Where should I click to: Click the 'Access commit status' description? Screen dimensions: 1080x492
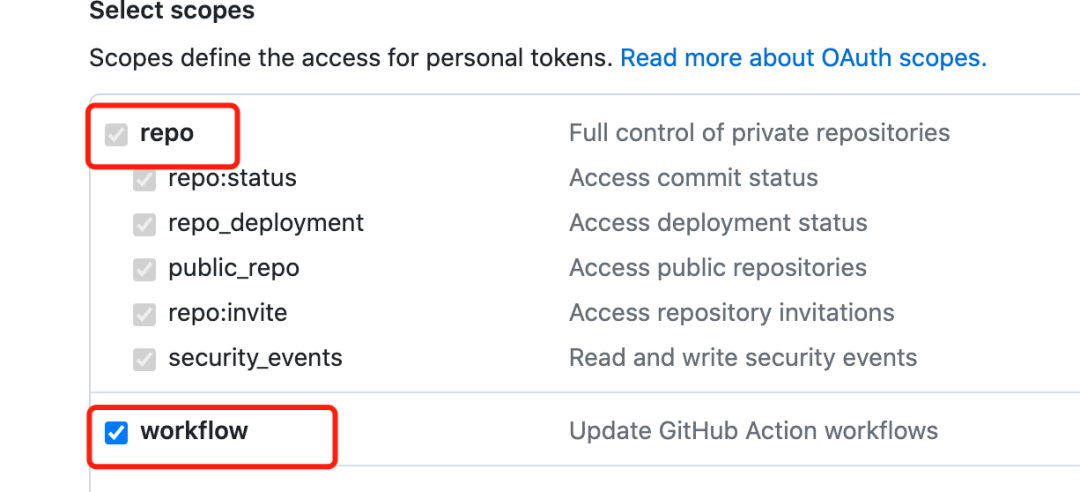pos(693,178)
